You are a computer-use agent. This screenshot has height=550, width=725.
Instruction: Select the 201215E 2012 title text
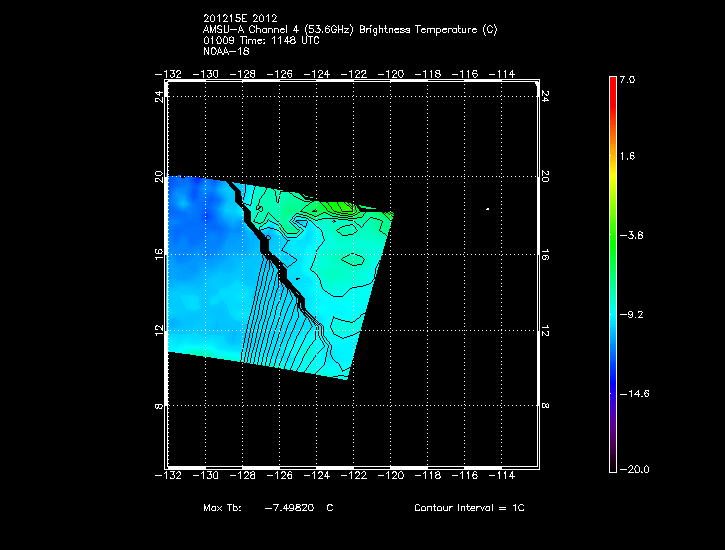[x=240, y=19]
